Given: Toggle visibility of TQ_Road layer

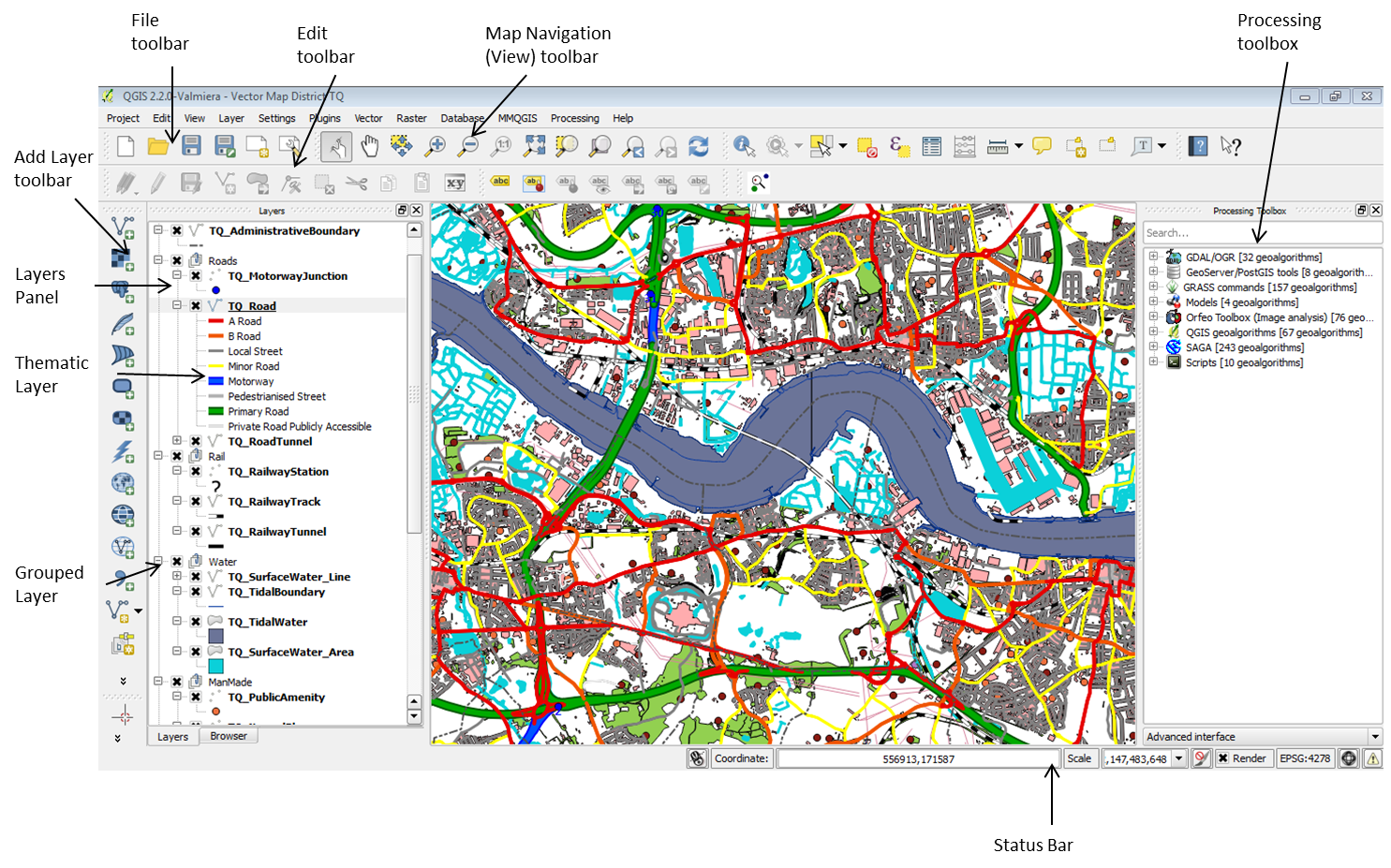Looking at the screenshot, I should click(195, 306).
